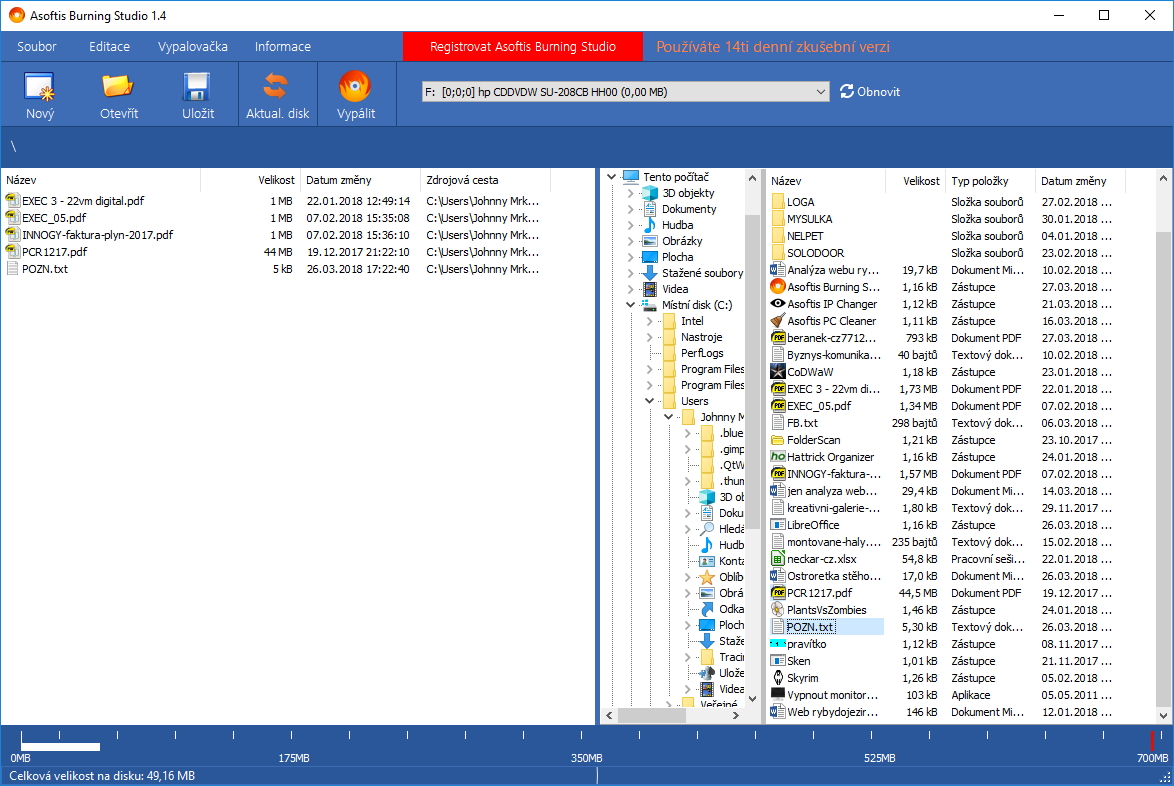This screenshot has width=1174, height=786.
Task: Start burning with the Vypálit icon
Action: [x=355, y=86]
